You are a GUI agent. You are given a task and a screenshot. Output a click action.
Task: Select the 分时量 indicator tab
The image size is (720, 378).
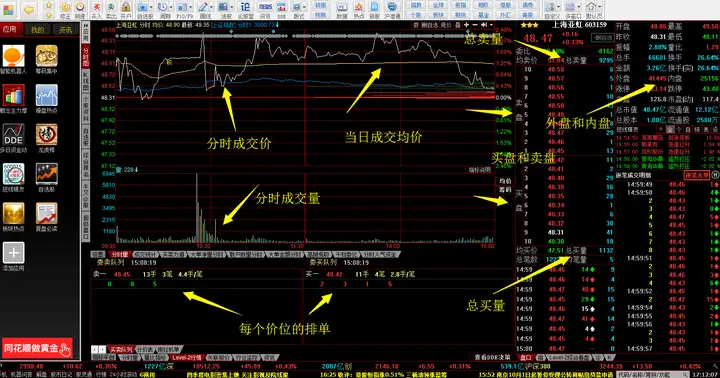coord(120,254)
